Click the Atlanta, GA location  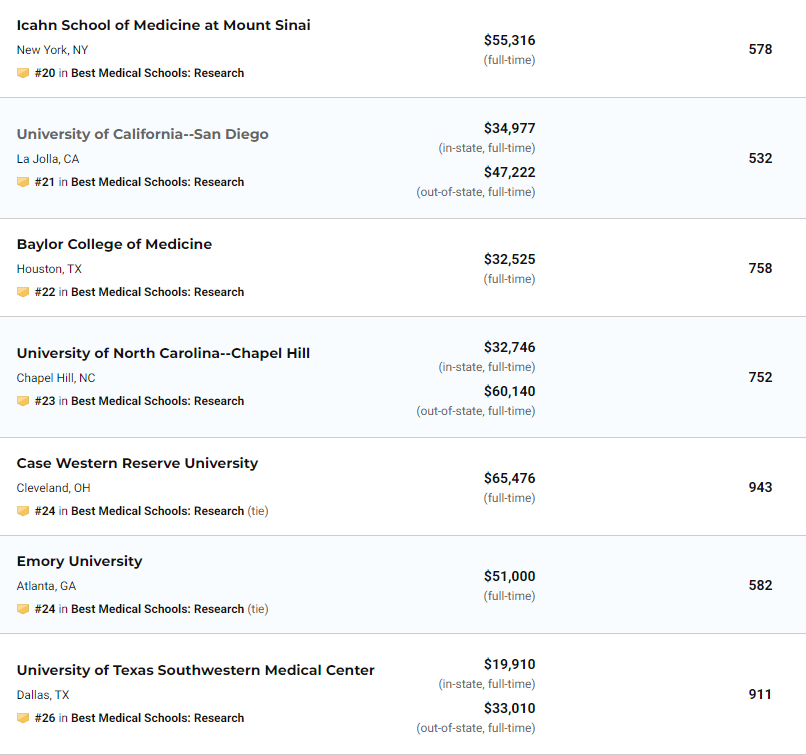tap(46, 586)
